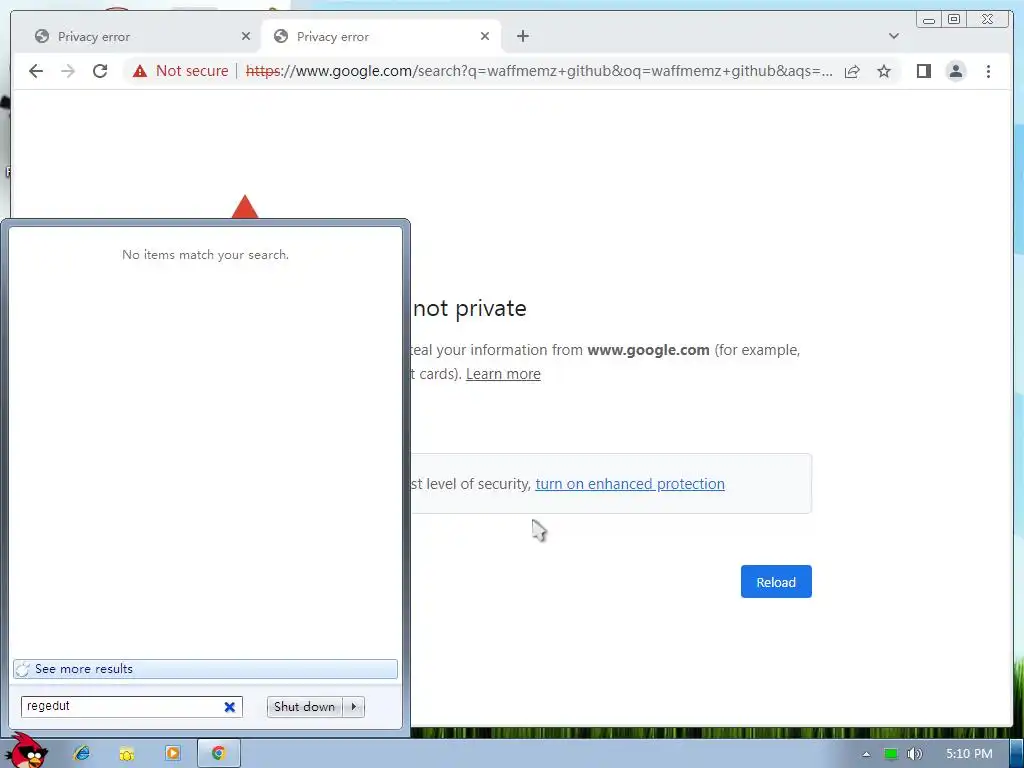Open the volume control tray icon
Image resolution: width=1024 pixels, height=768 pixels.
(x=914, y=754)
